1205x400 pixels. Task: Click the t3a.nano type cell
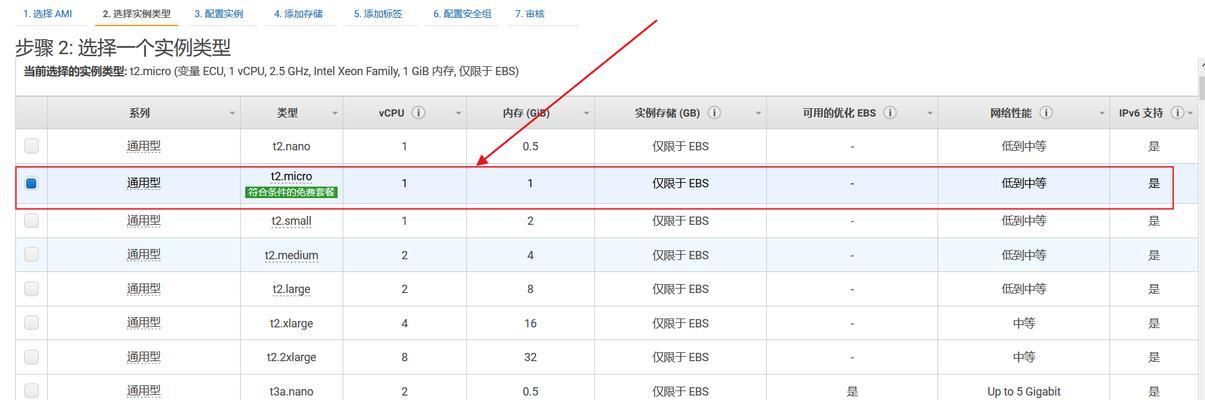coord(291,392)
